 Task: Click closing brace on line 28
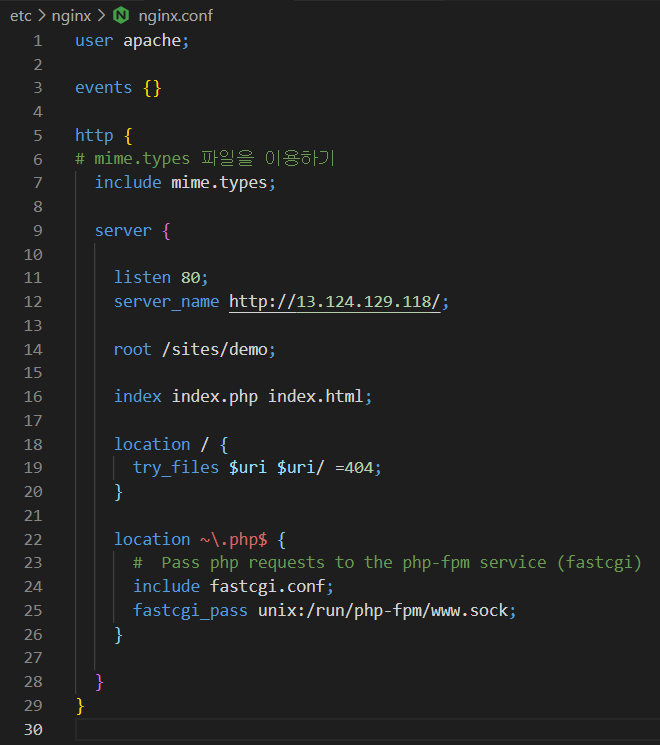tap(99, 682)
